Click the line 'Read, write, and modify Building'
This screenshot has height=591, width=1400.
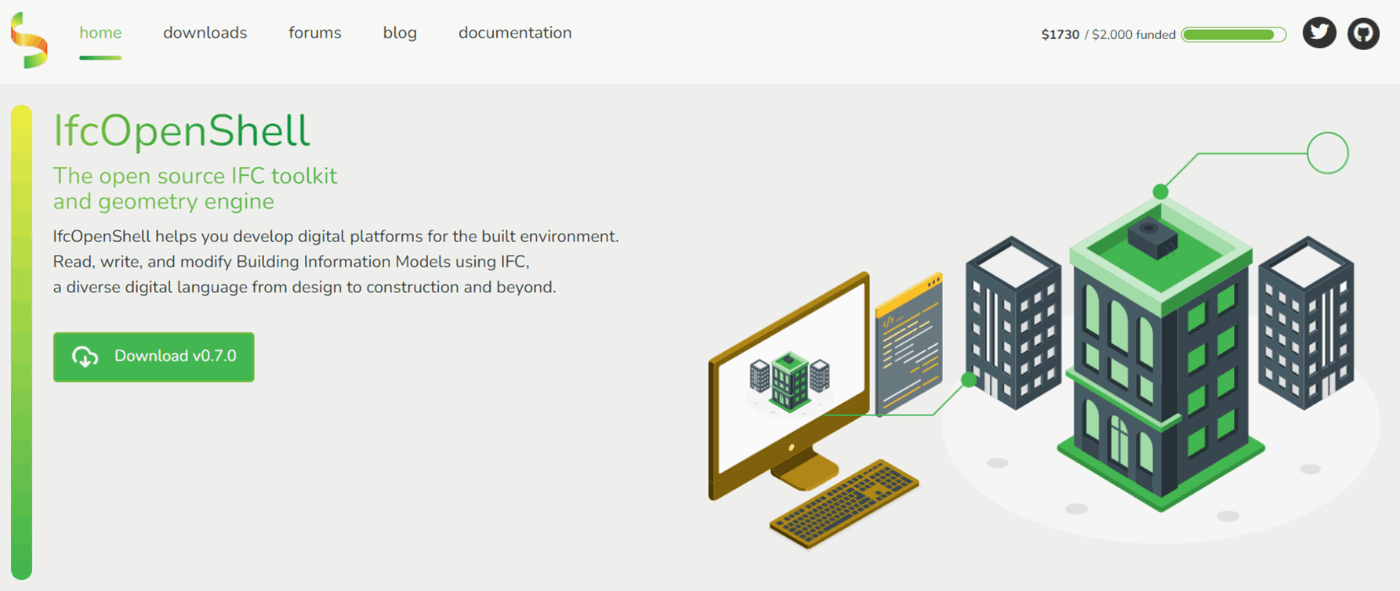[290, 262]
